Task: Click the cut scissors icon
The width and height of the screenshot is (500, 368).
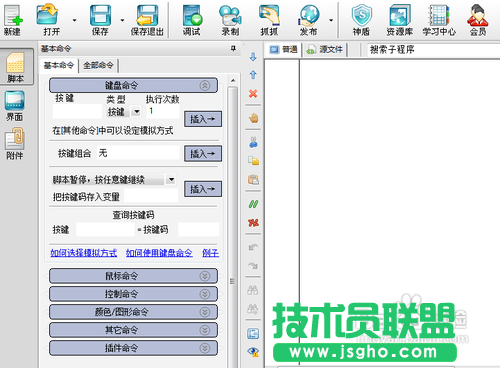Action: (253, 142)
